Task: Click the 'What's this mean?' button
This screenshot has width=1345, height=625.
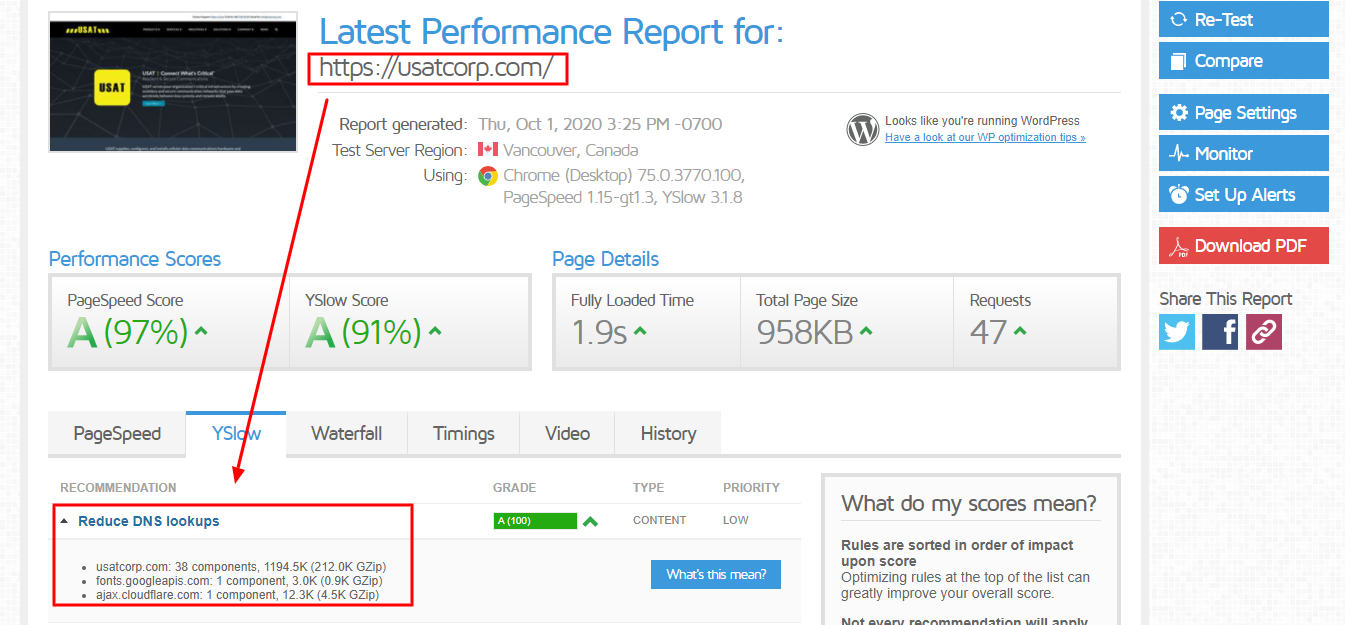Action: (716, 574)
